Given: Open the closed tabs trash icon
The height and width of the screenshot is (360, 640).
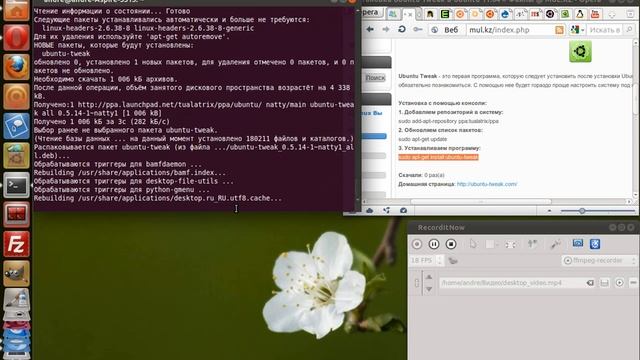Looking at the screenshot, I should pyautogui.click(x=630, y=14).
